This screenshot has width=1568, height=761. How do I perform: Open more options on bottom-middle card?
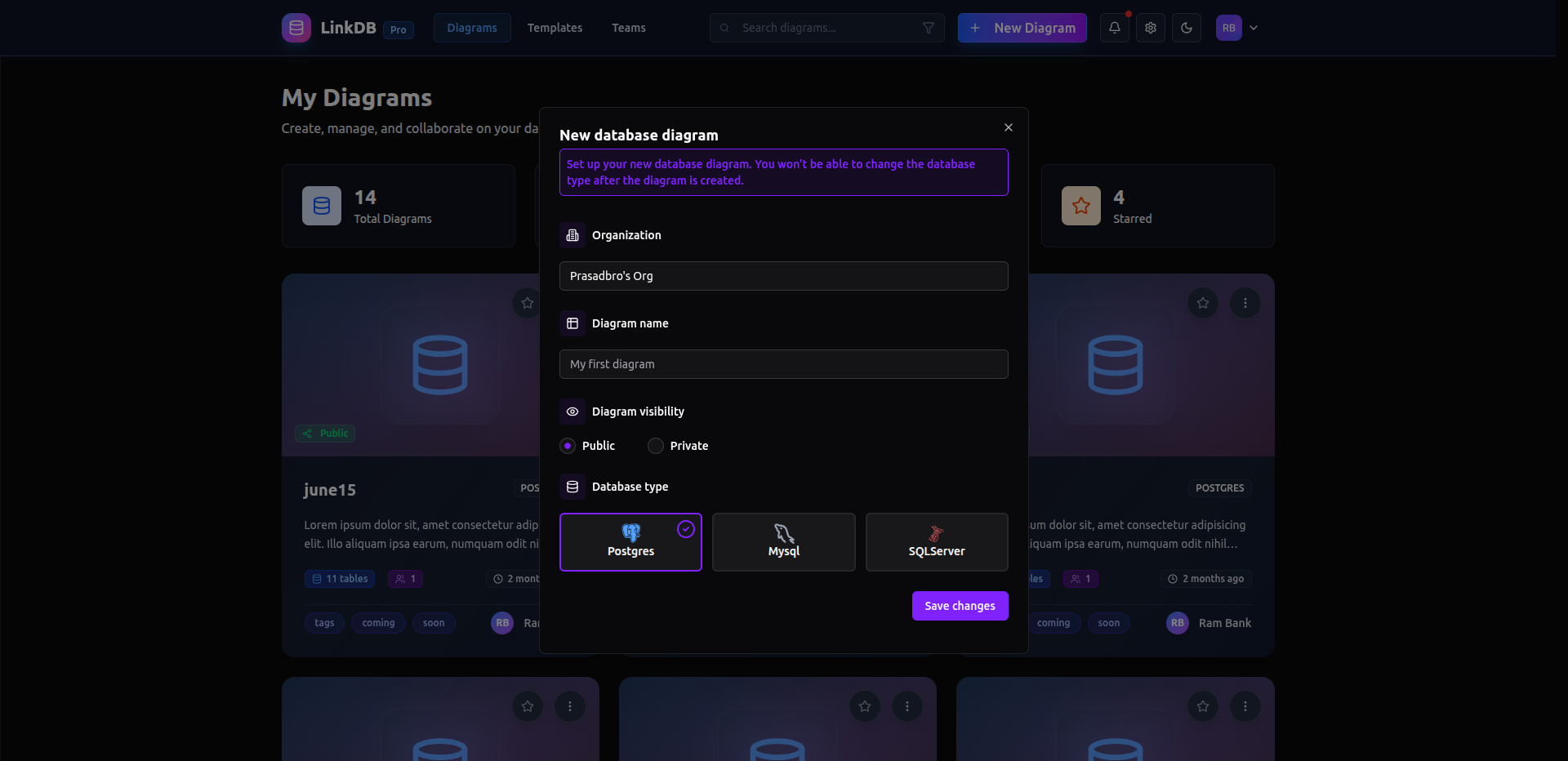[907, 706]
